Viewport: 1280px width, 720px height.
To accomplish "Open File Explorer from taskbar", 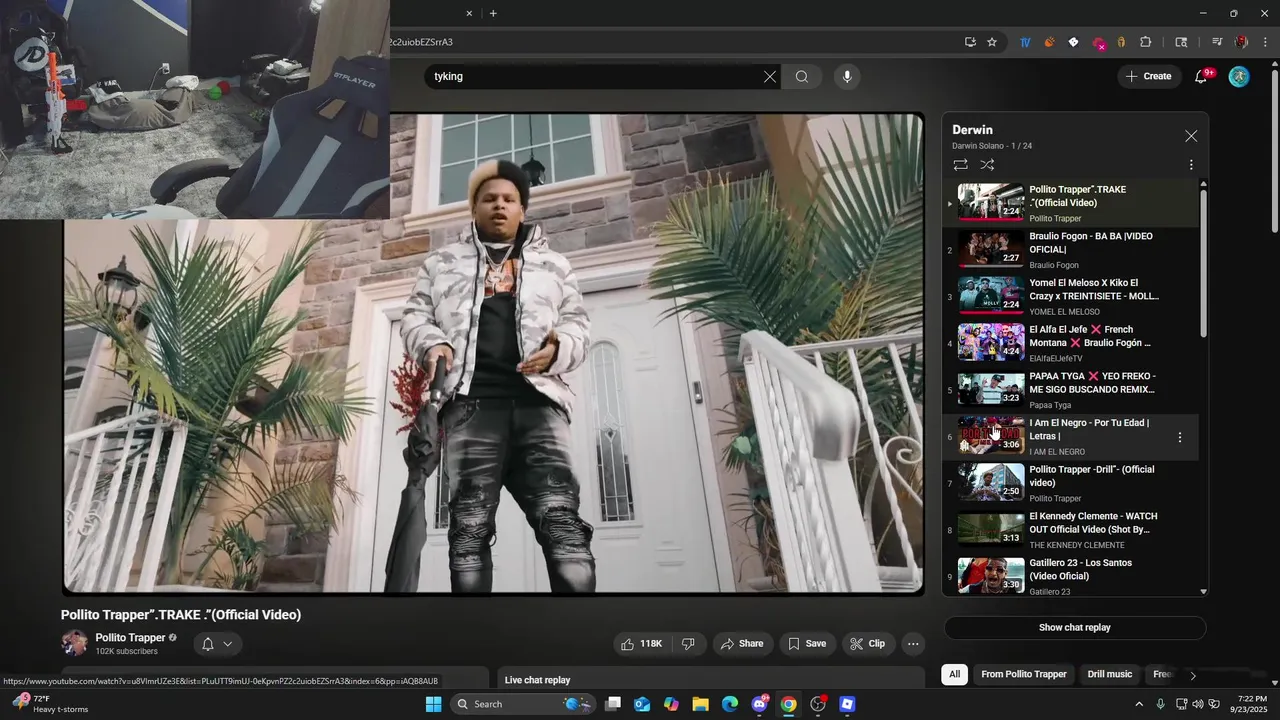I will coord(701,704).
